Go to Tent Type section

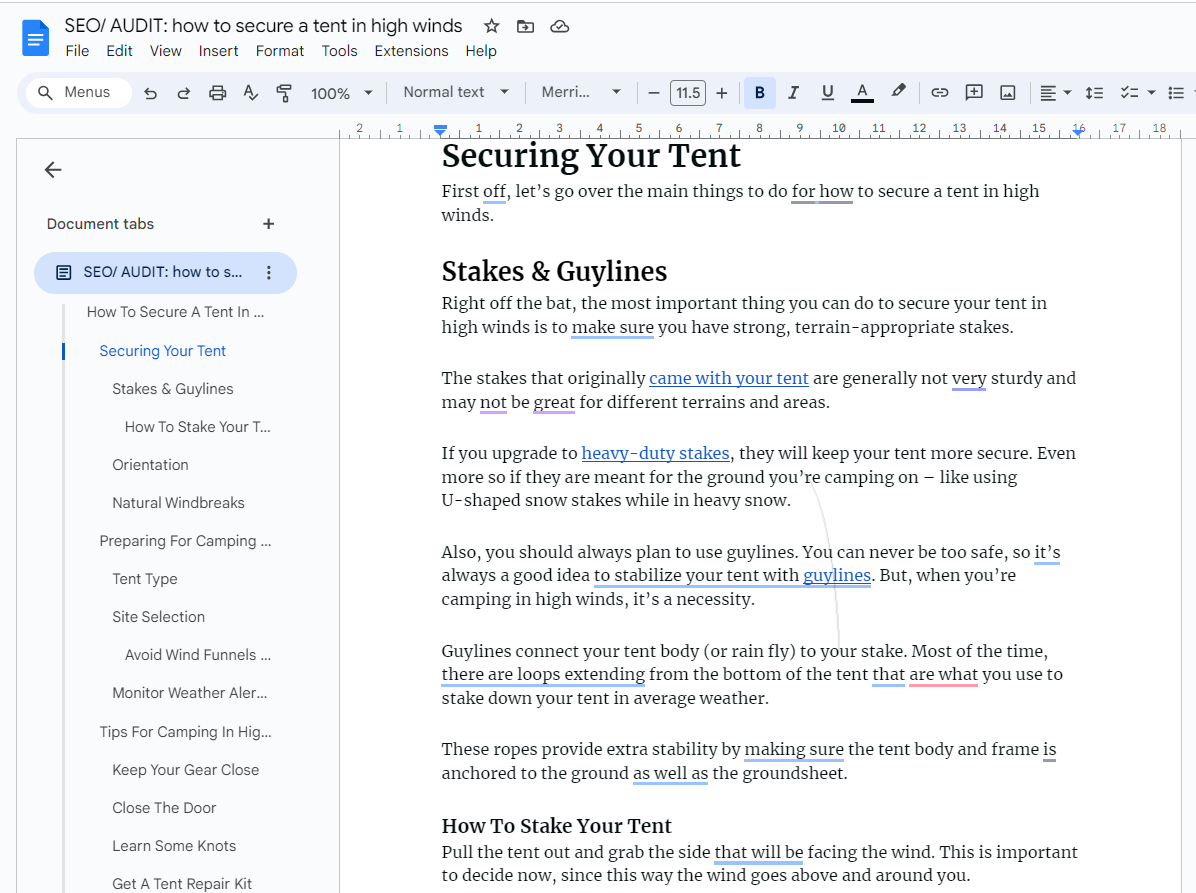pos(145,579)
